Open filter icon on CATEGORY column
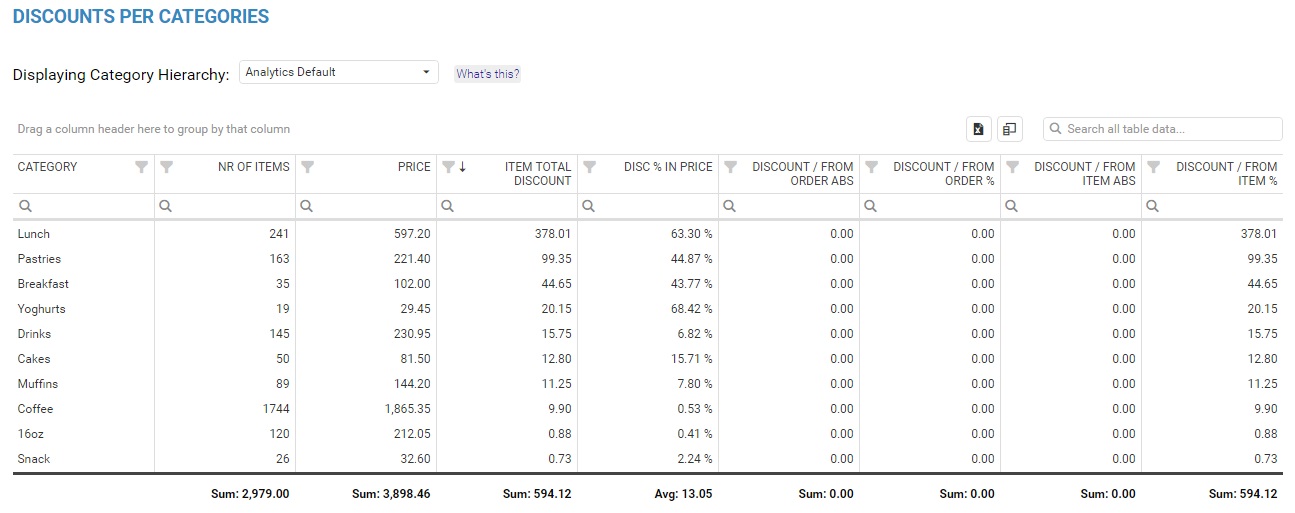 (x=142, y=167)
